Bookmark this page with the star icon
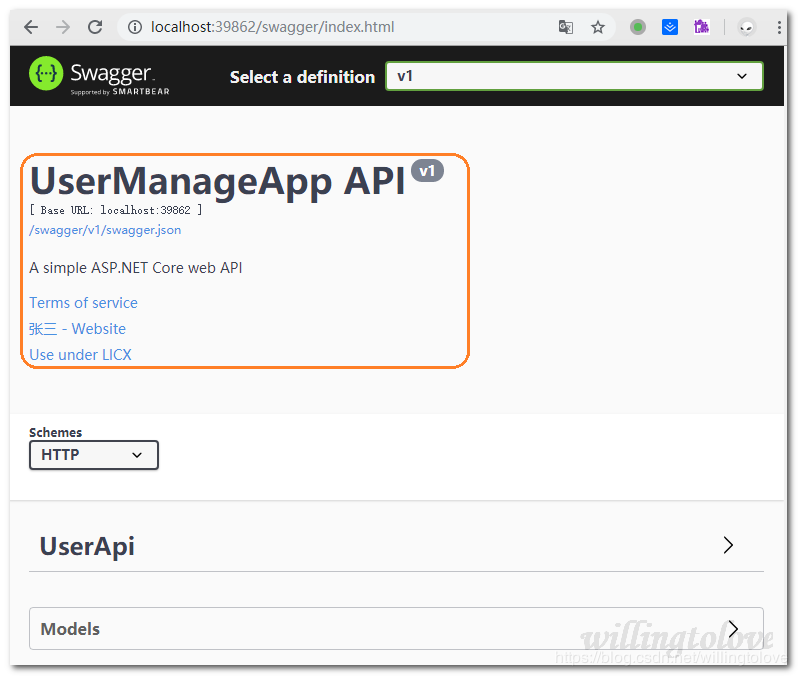The width and height of the screenshot is (798, 676). (598, 27)
